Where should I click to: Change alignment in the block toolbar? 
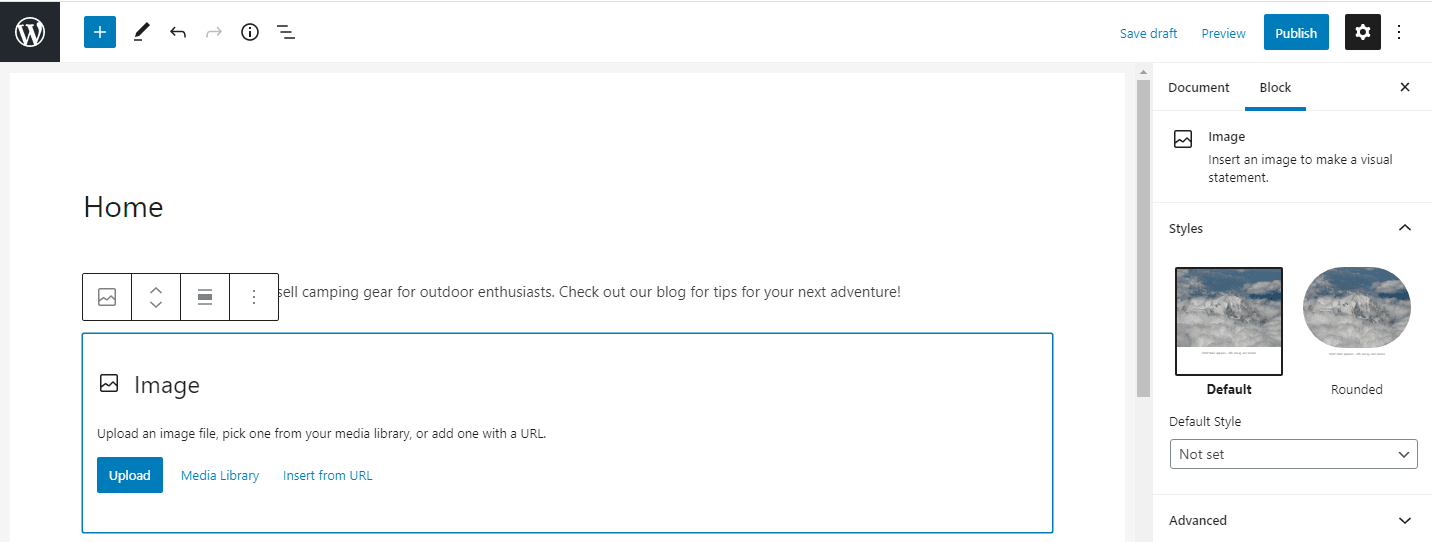205,297
